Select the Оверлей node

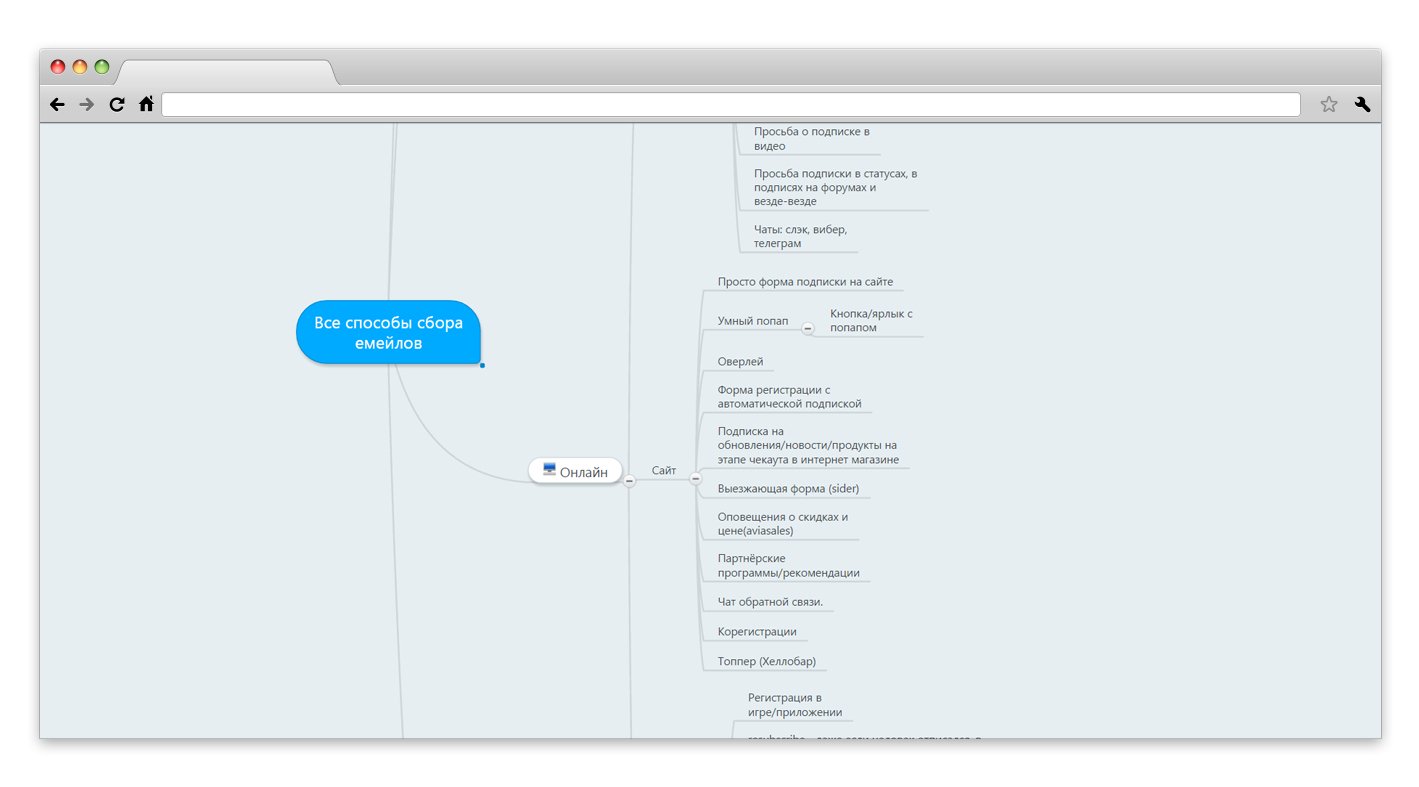click(x=740, y=361)
